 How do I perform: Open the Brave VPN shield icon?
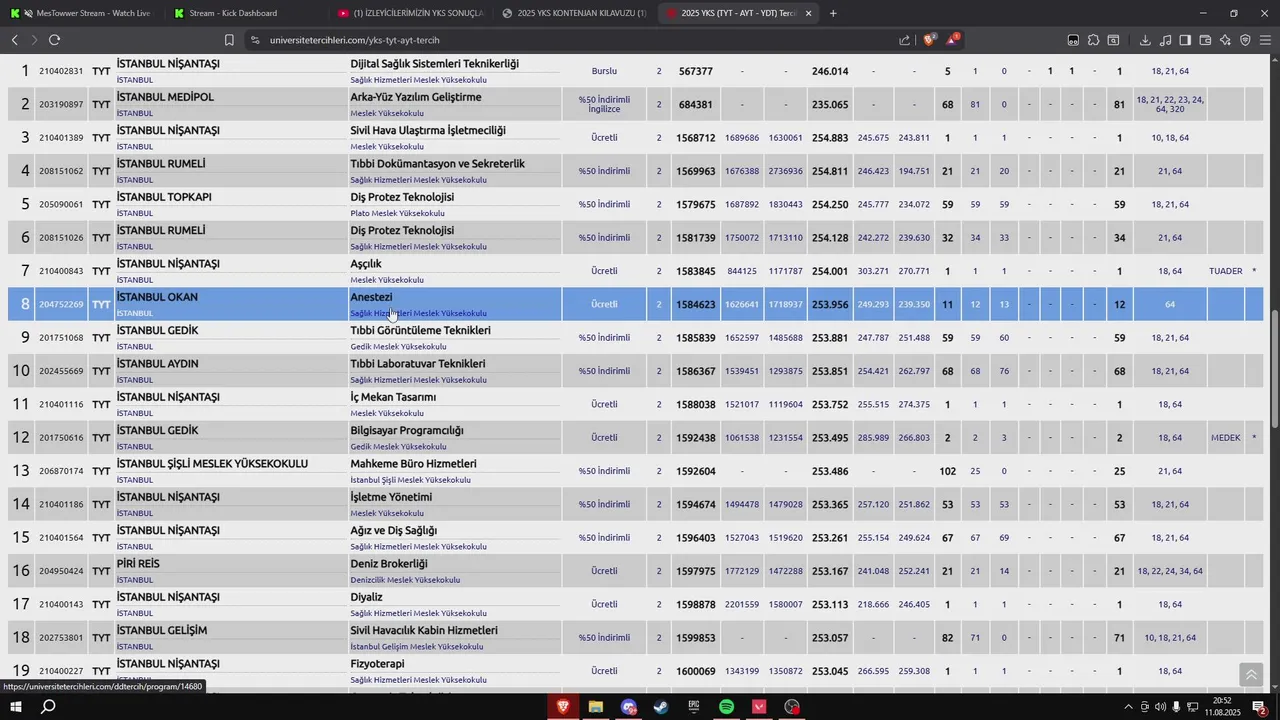1245,40
